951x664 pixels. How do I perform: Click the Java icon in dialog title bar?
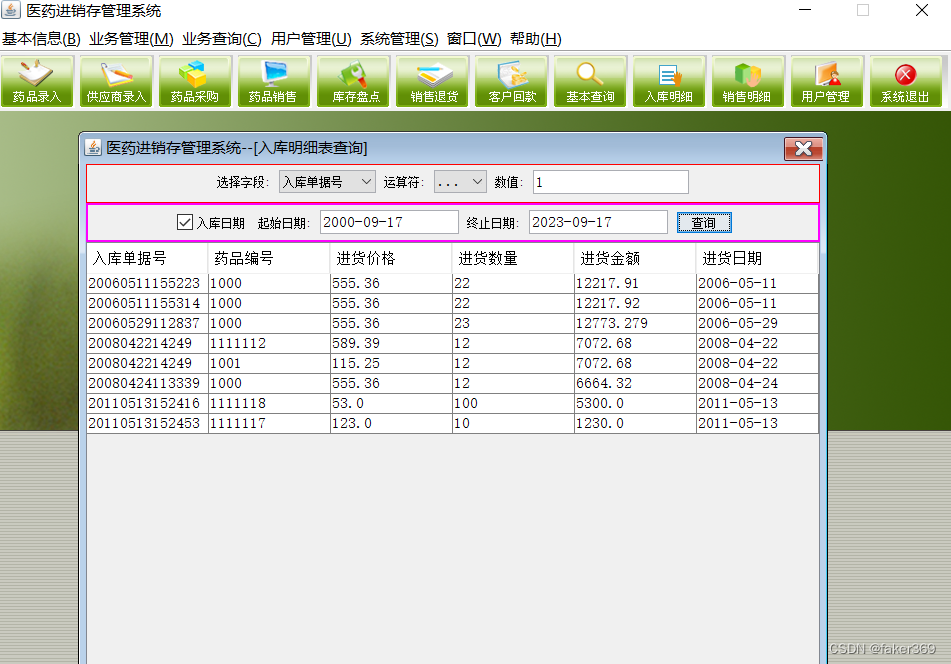93,147
